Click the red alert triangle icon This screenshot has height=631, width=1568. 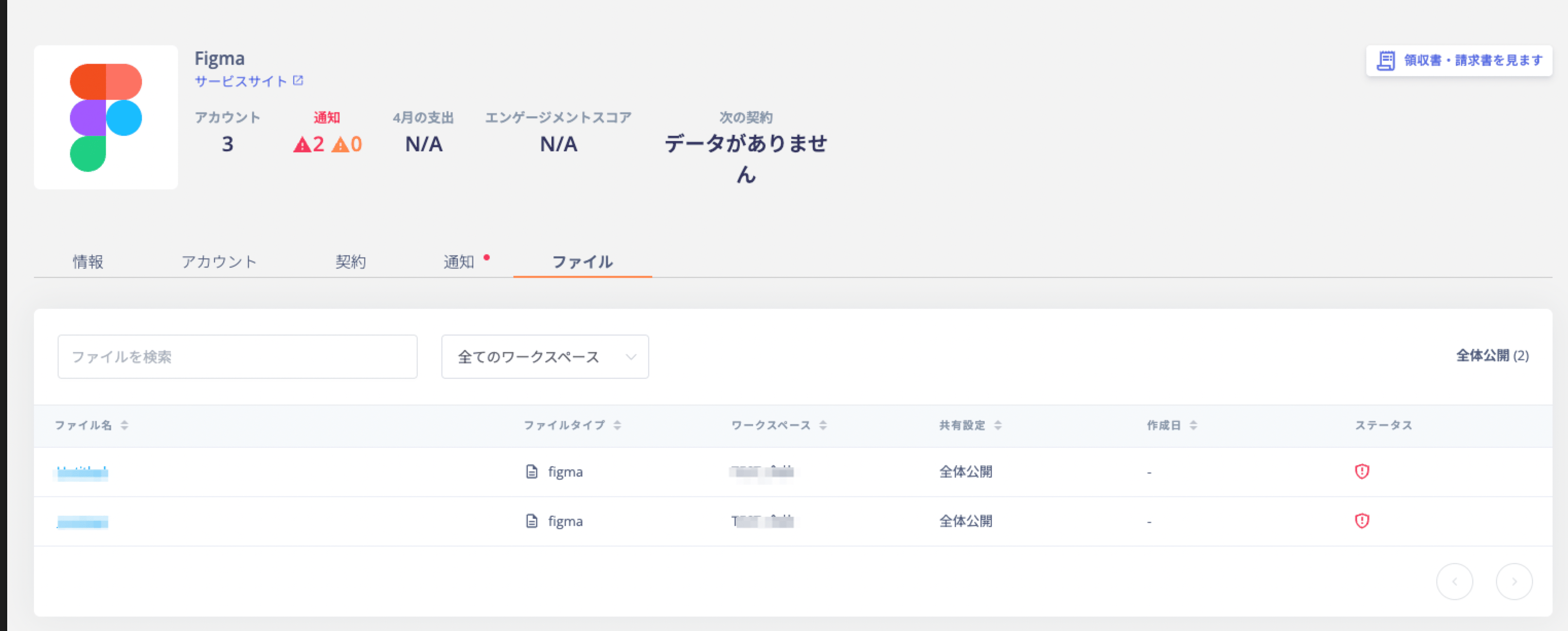[x=302, y=145]
